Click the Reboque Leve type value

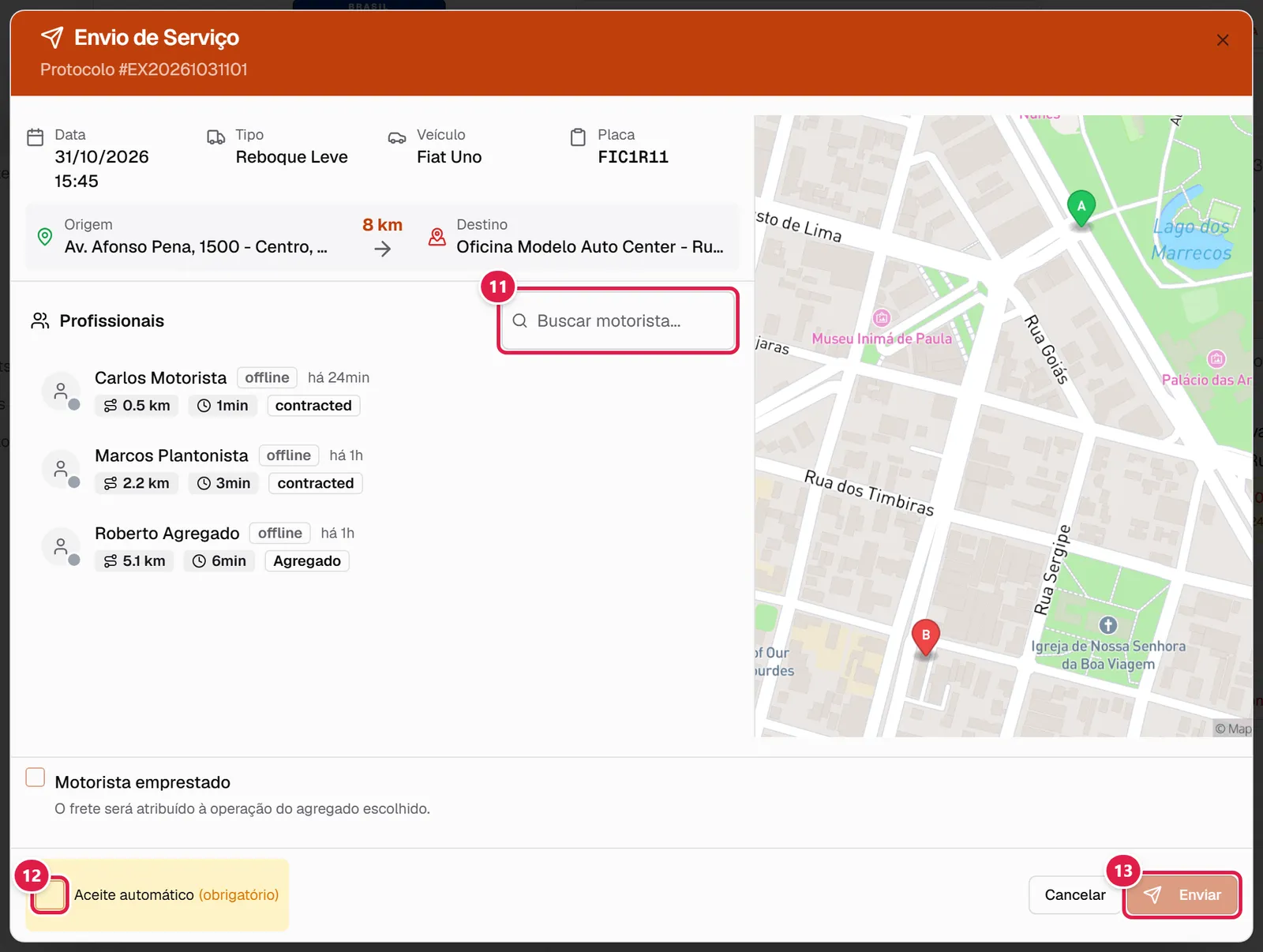tap(291, 157)
